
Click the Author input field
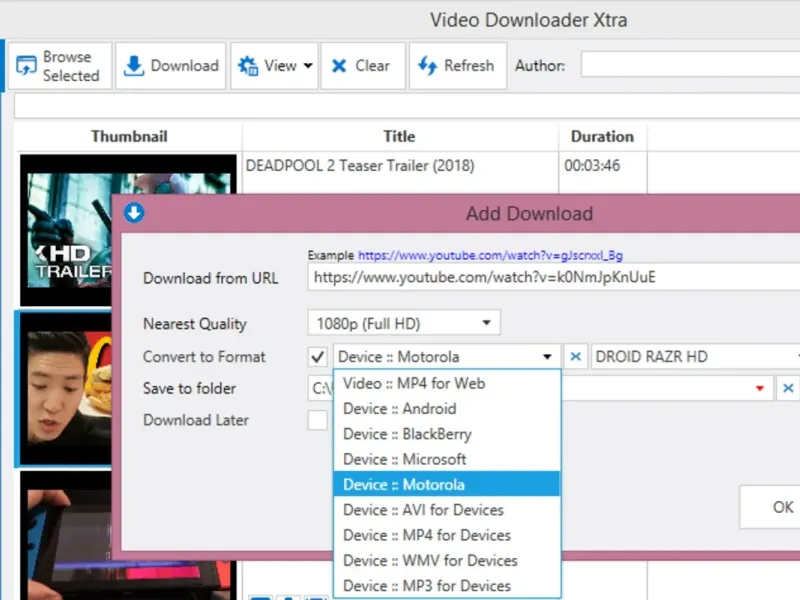(x=690, y=65)
